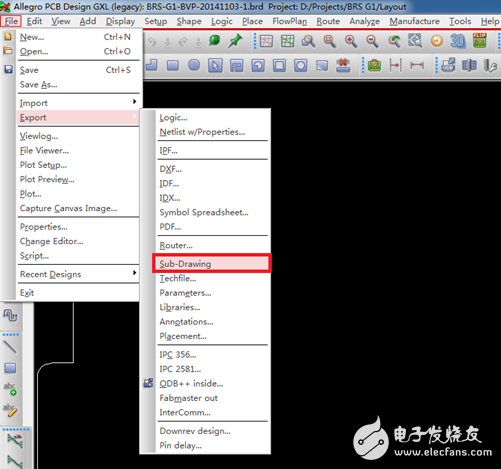Viewport: 501px width, 469px height.
Task: Select Symbol Spreadsheet... option
Action: coord(204,212)
